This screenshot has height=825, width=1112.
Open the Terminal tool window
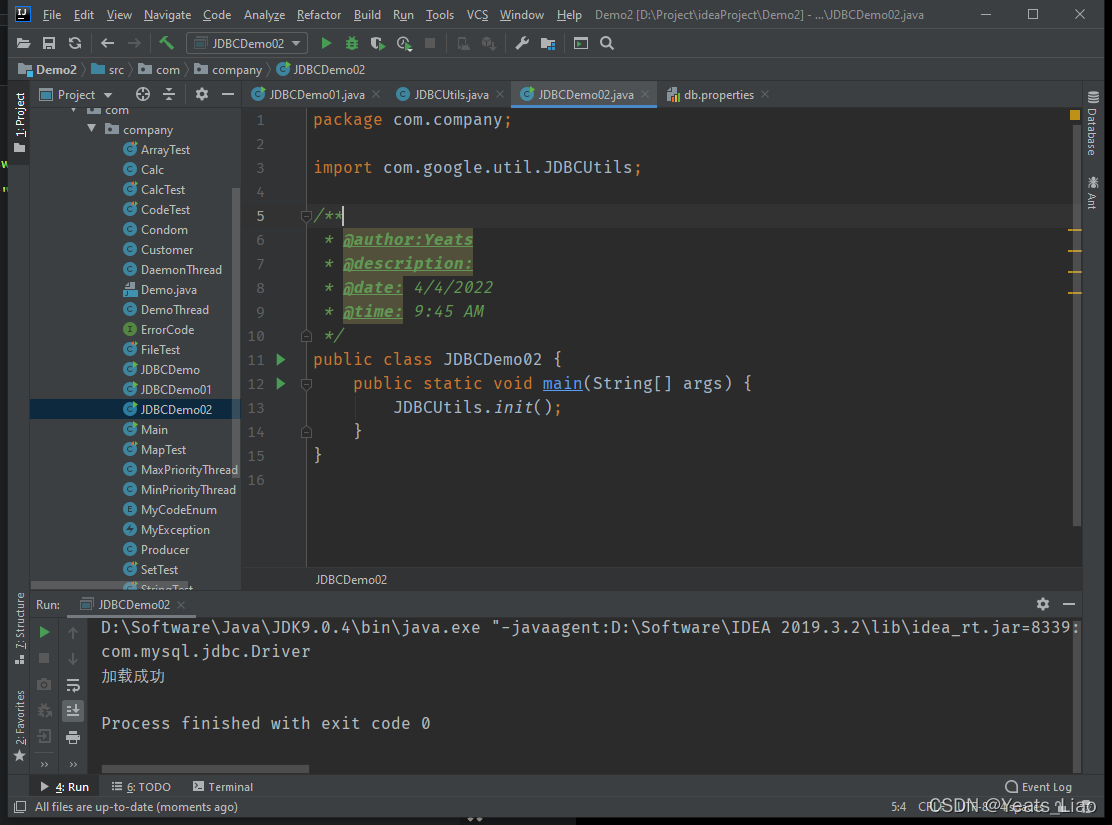(223, 787)
